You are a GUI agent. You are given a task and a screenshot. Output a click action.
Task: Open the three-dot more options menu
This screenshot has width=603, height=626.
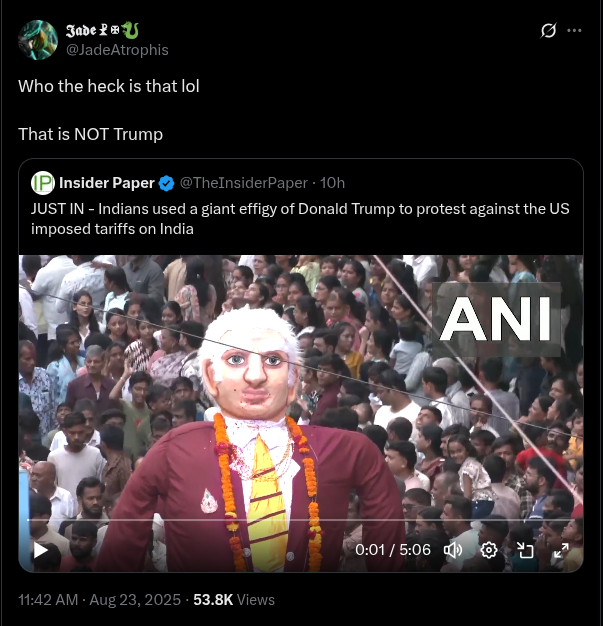(x=574, y=30)
